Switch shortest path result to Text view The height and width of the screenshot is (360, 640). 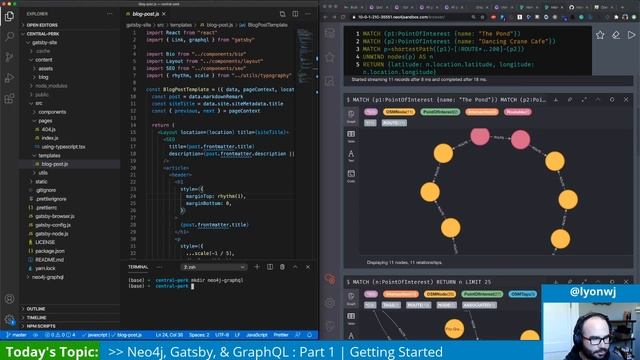(x=351, y=156)
